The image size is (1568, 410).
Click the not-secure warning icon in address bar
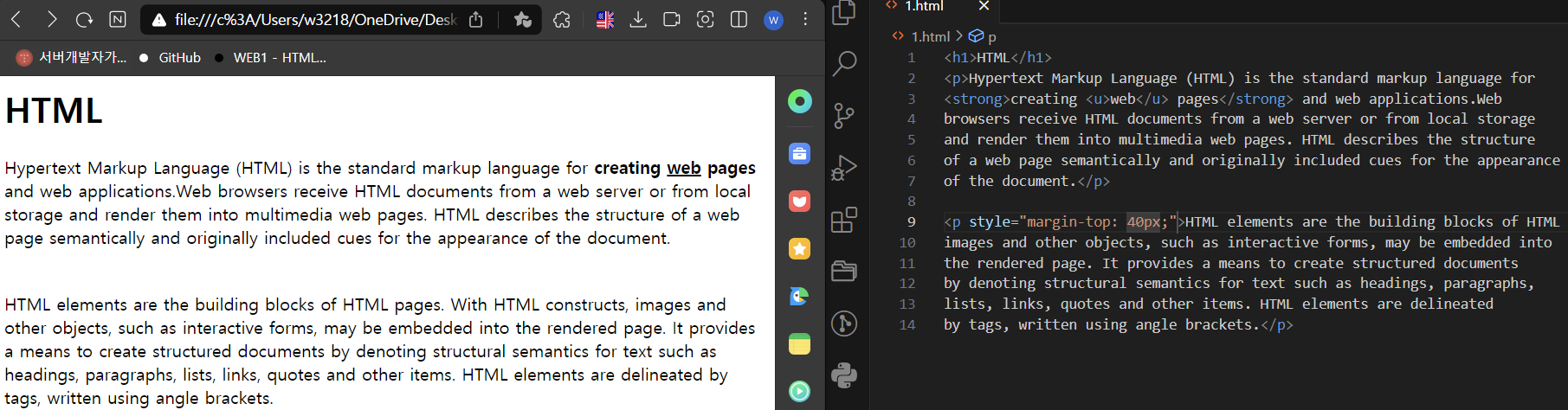coord(158,19)
